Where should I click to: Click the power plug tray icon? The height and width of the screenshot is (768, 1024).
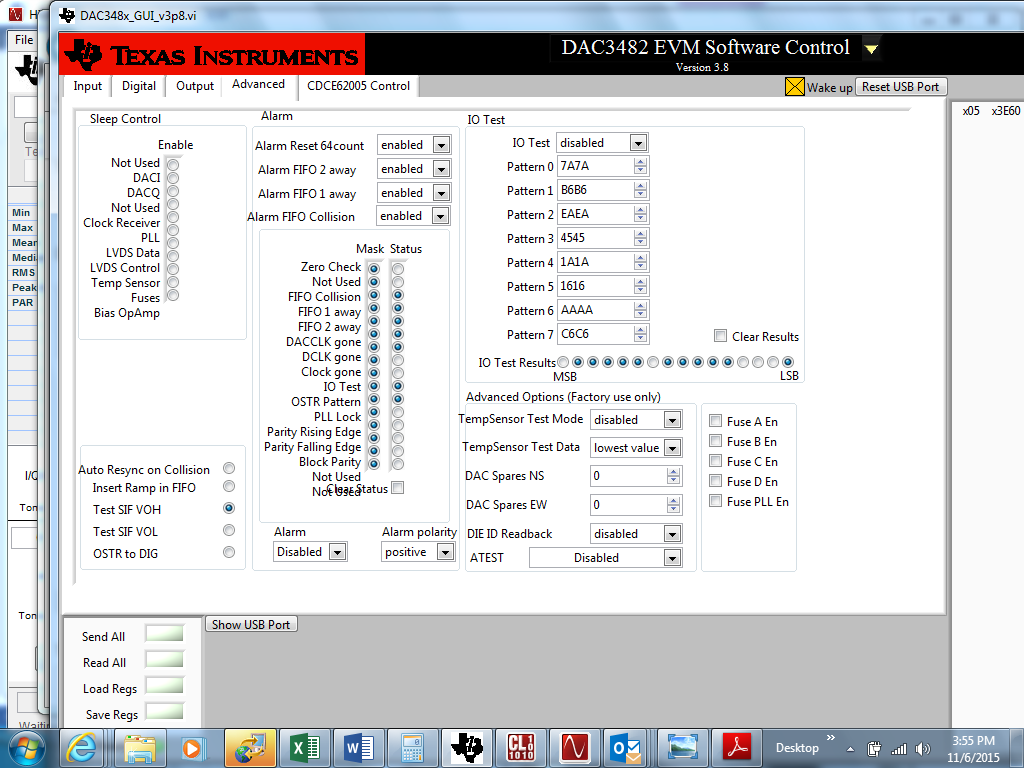pyautogui.click(x=874, y=749)
